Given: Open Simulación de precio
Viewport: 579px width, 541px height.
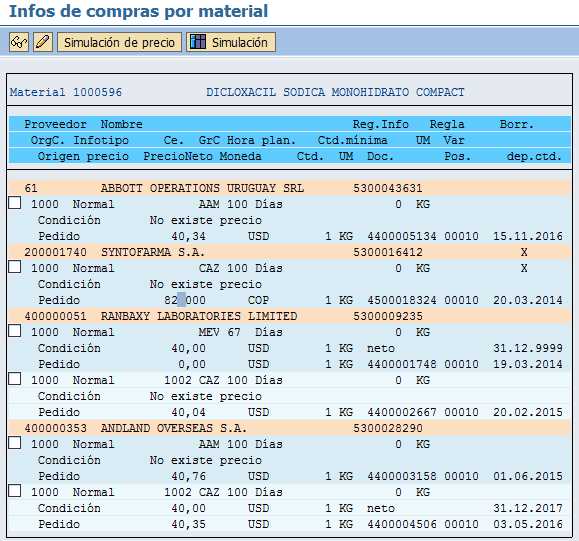Looking at the screenshot, I should 119,42.
